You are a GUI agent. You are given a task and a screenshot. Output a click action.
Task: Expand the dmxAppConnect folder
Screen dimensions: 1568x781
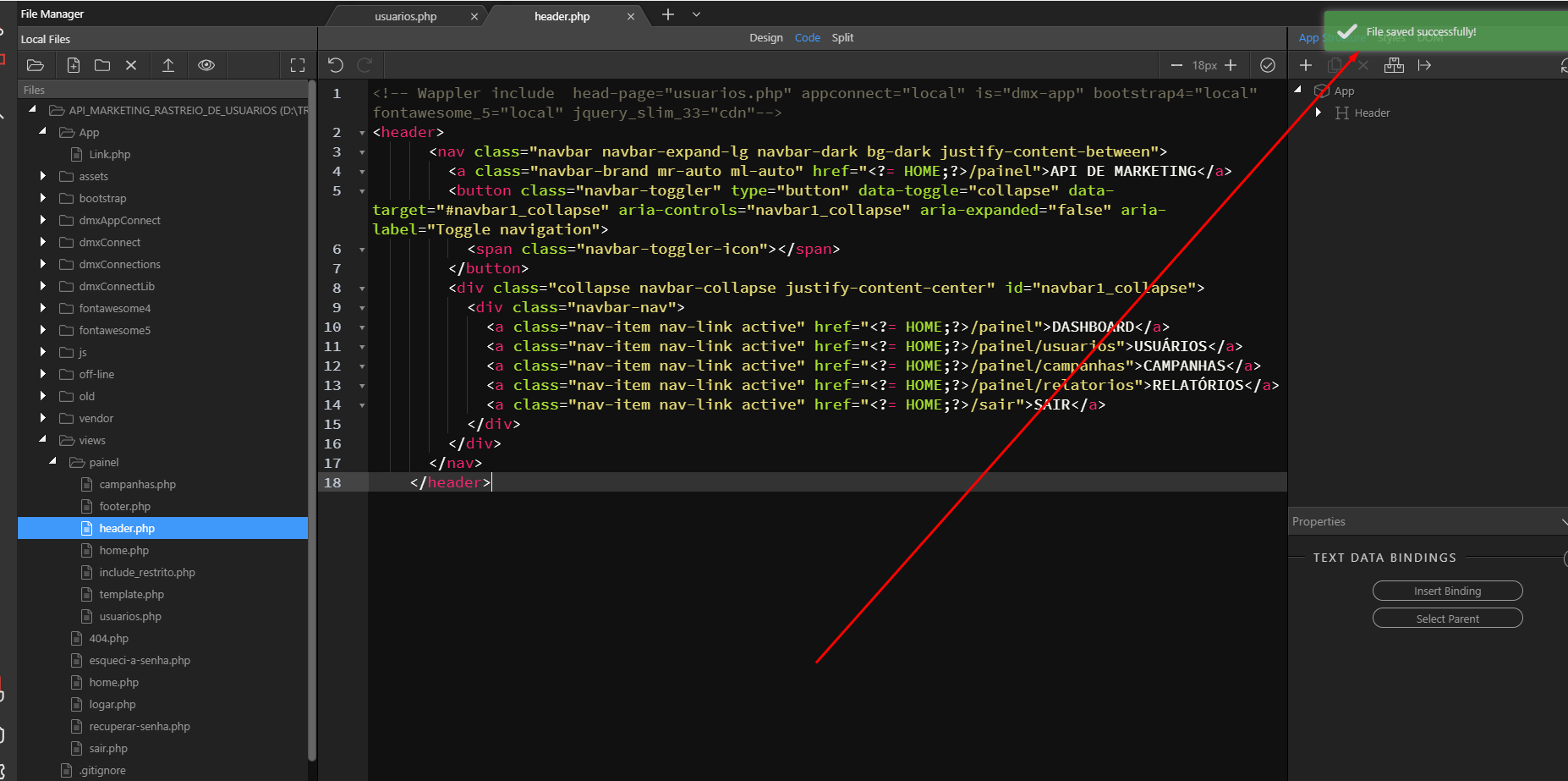(43, 220)
